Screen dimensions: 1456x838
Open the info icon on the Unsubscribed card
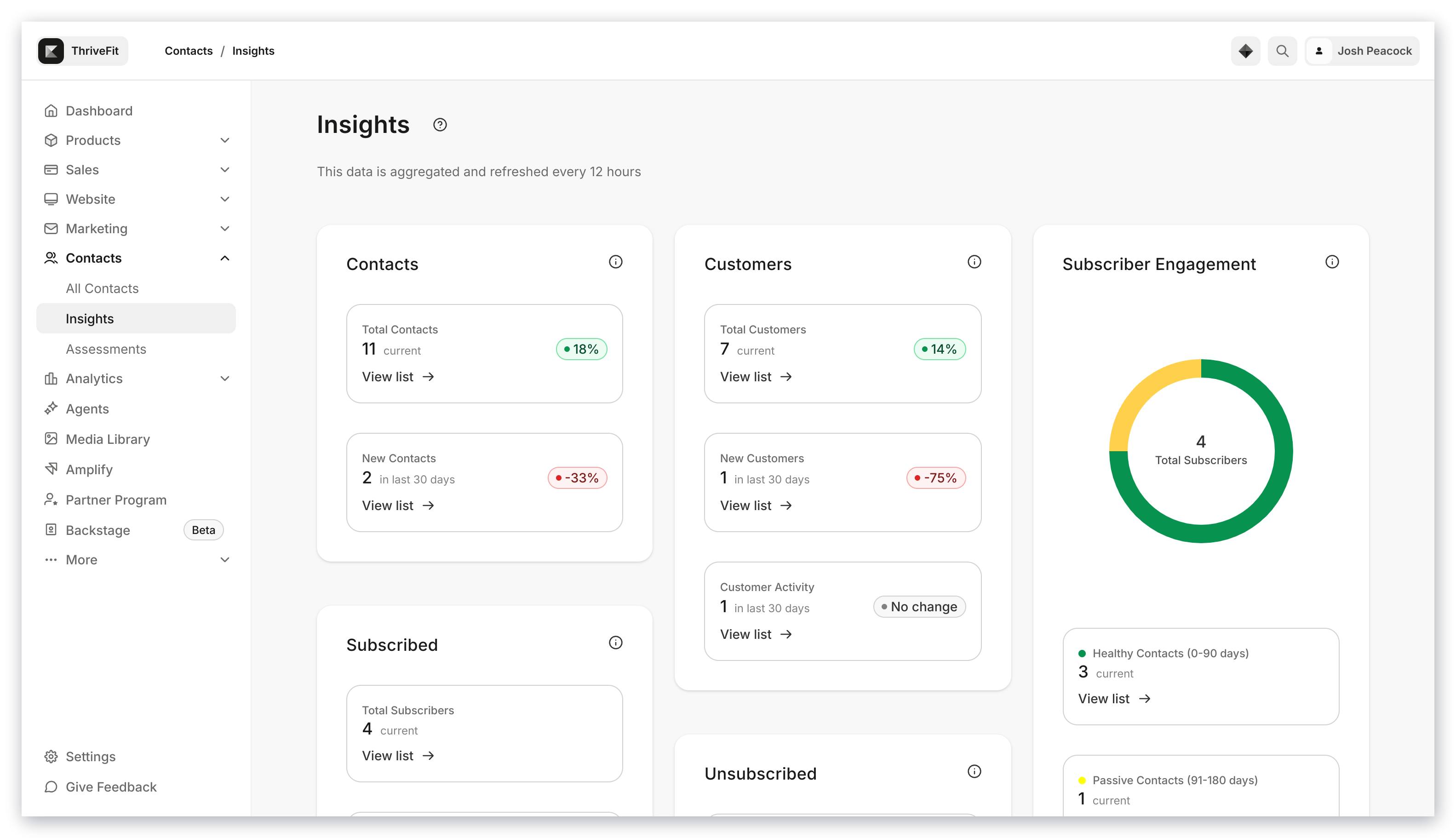974,771
